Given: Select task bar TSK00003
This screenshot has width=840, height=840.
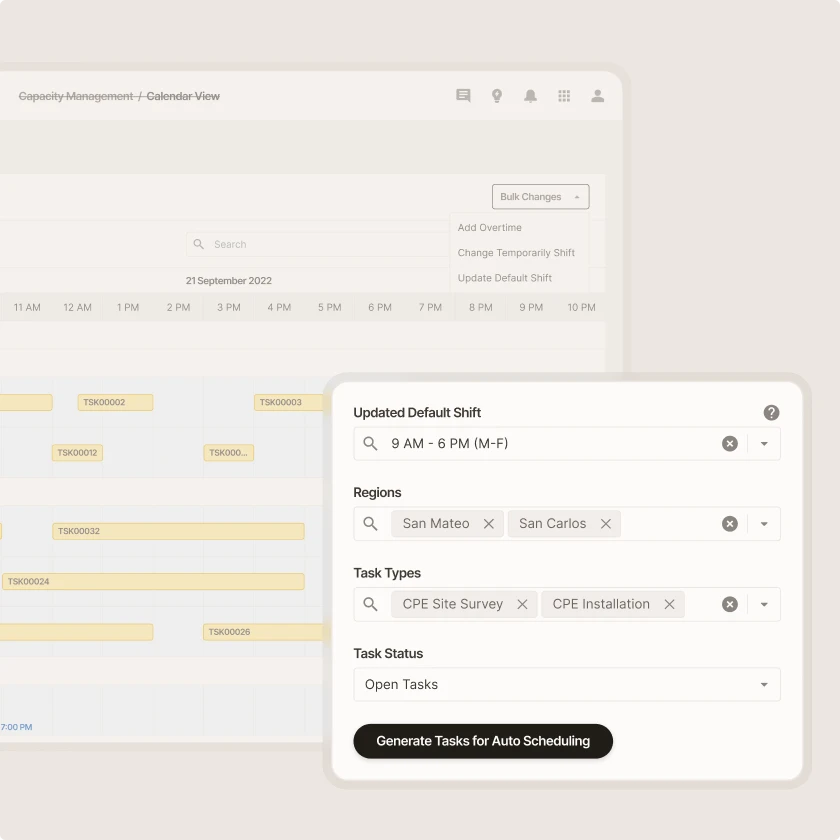Looking at the screenshot, I should pos(289,402).
